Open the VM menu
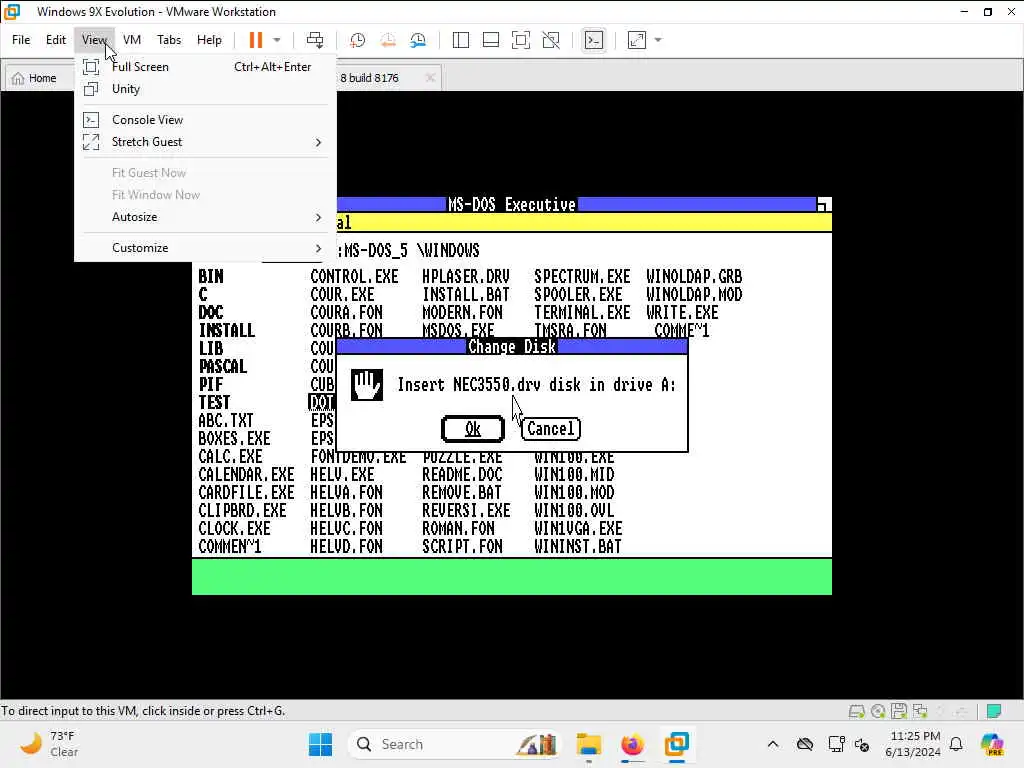Viewport: 1024px width, 768px height. [132, 40]
